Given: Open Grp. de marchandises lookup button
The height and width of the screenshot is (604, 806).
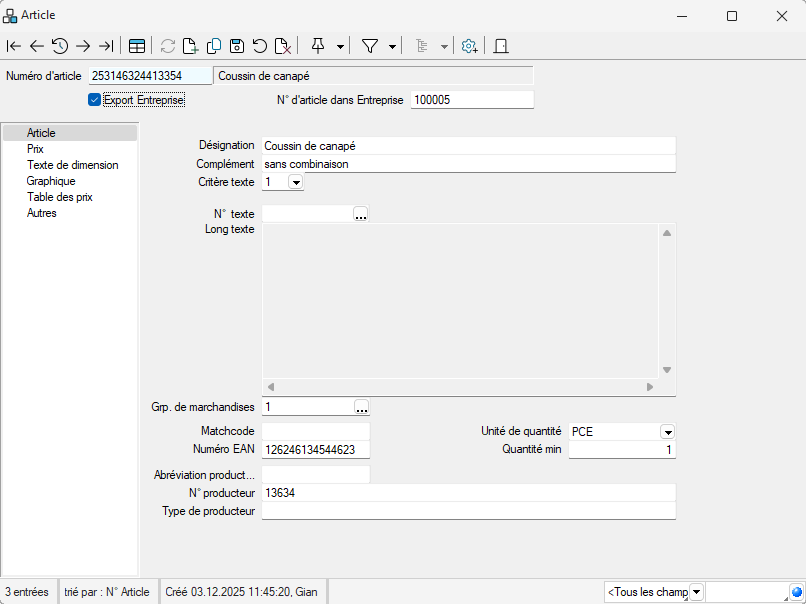Looking at the screenshot, I should click(361, 407).
